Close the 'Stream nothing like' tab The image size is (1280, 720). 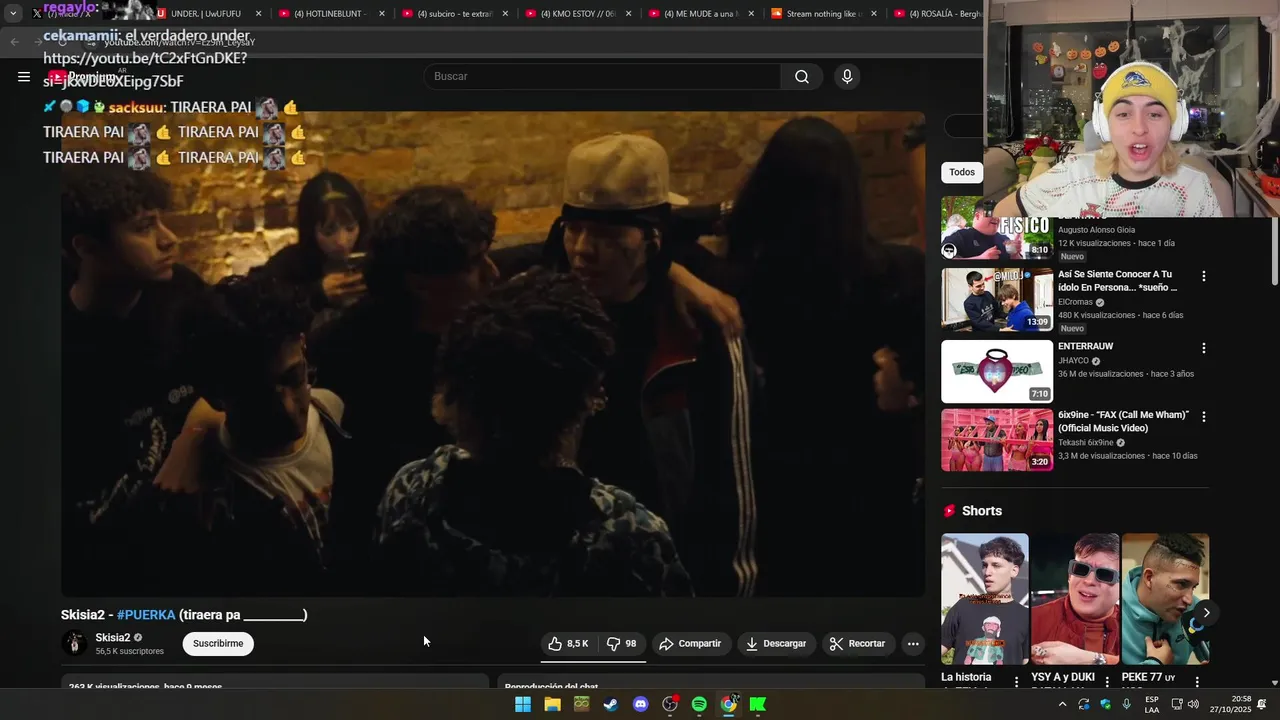coord(874,14)
